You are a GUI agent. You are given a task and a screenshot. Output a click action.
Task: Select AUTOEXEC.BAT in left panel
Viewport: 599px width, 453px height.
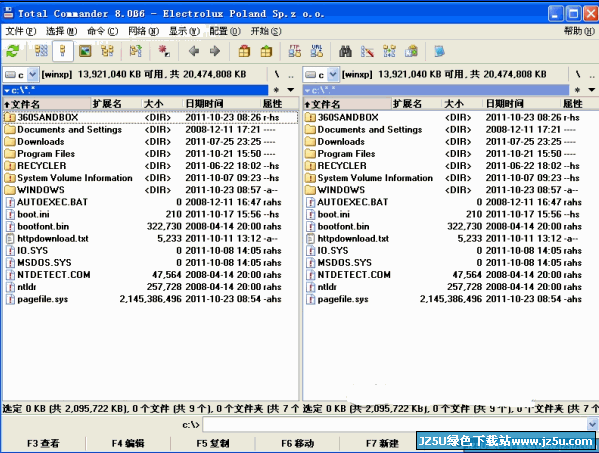pyautogui.click(x=151, y=202)
